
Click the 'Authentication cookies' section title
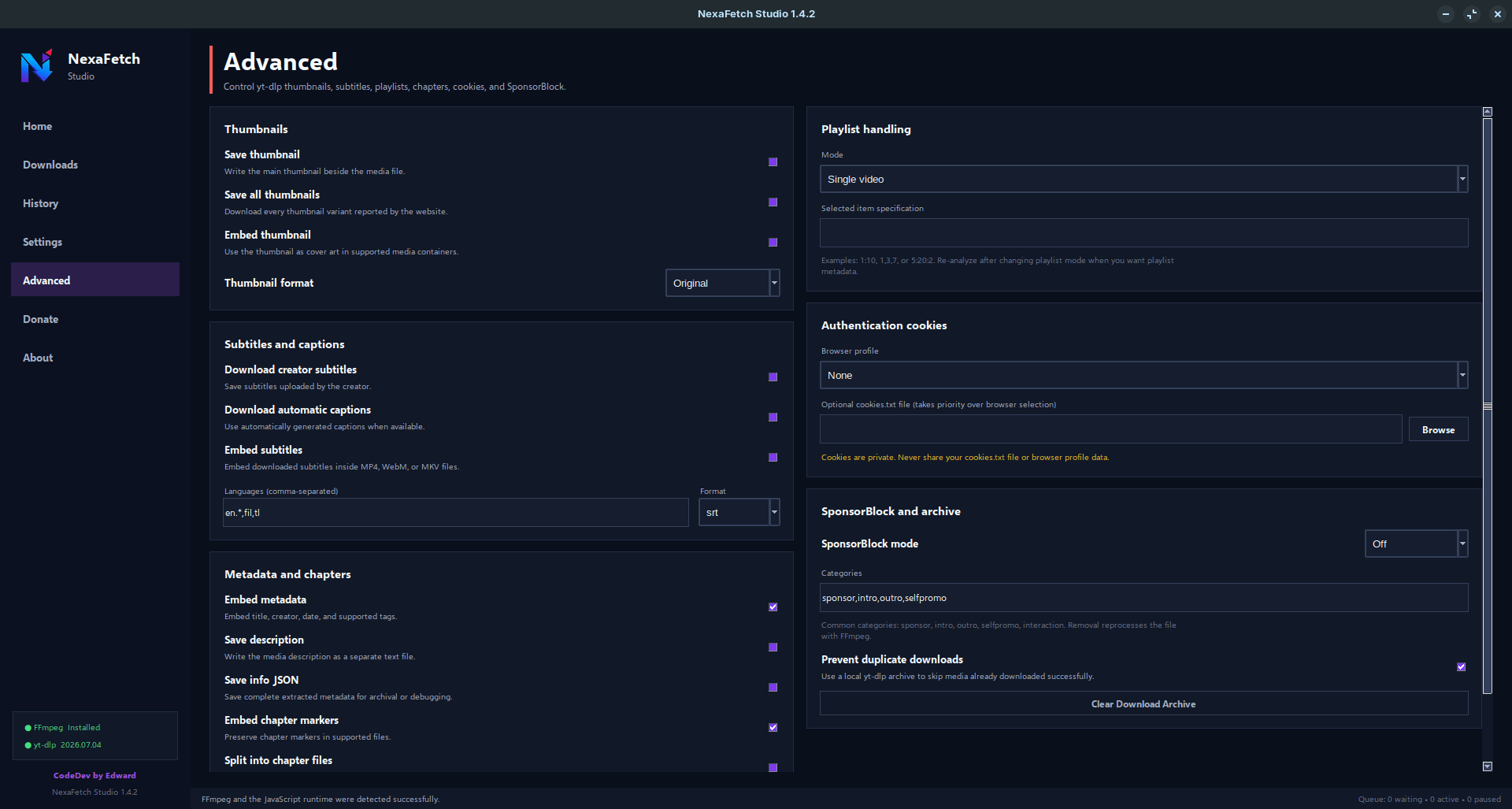tap(884, 325)
